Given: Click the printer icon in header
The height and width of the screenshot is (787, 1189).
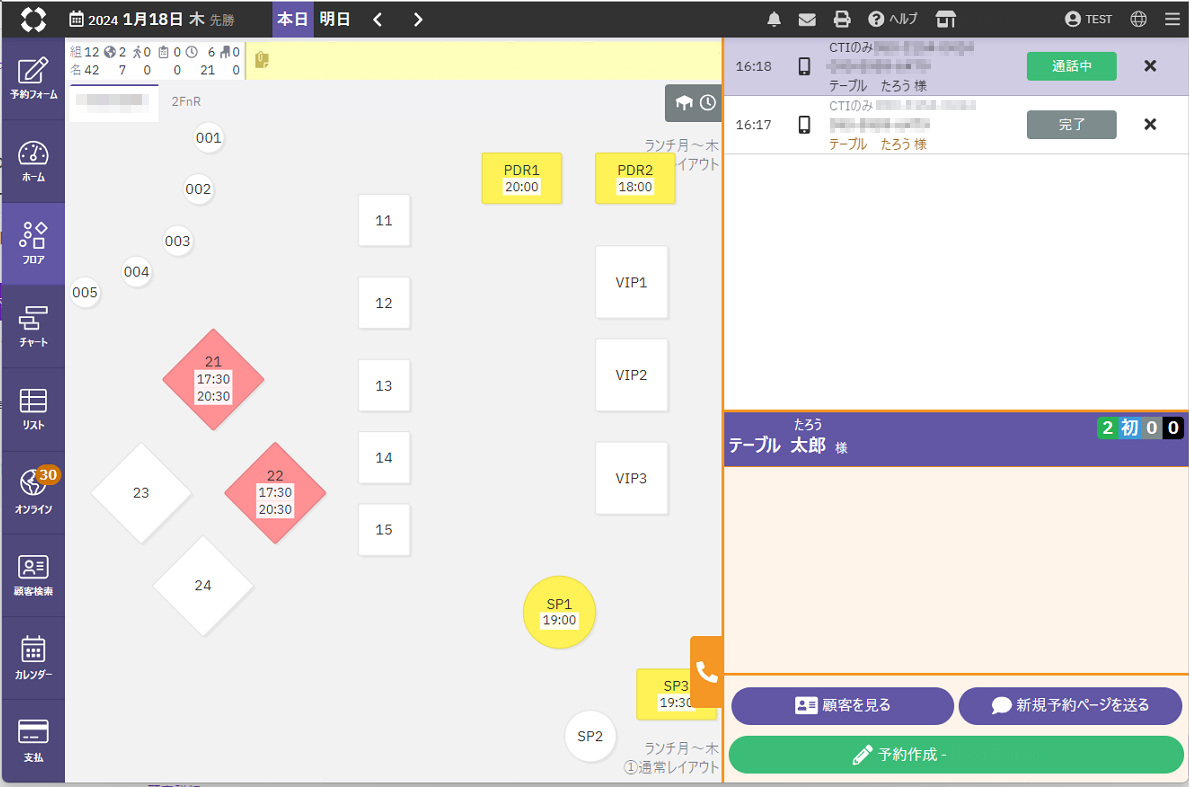Looking at the screenshot, I should (x=842, y=19).
